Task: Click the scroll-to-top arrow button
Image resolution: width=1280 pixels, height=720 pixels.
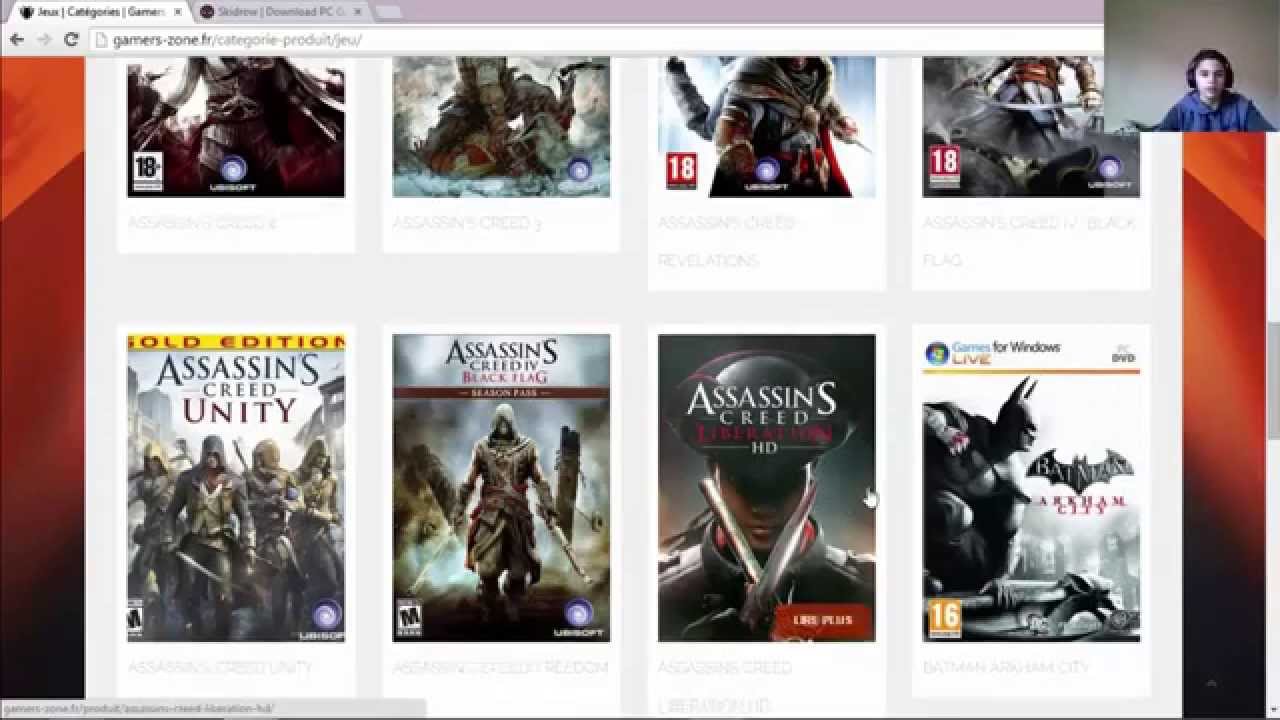Action: [1211, 683]
